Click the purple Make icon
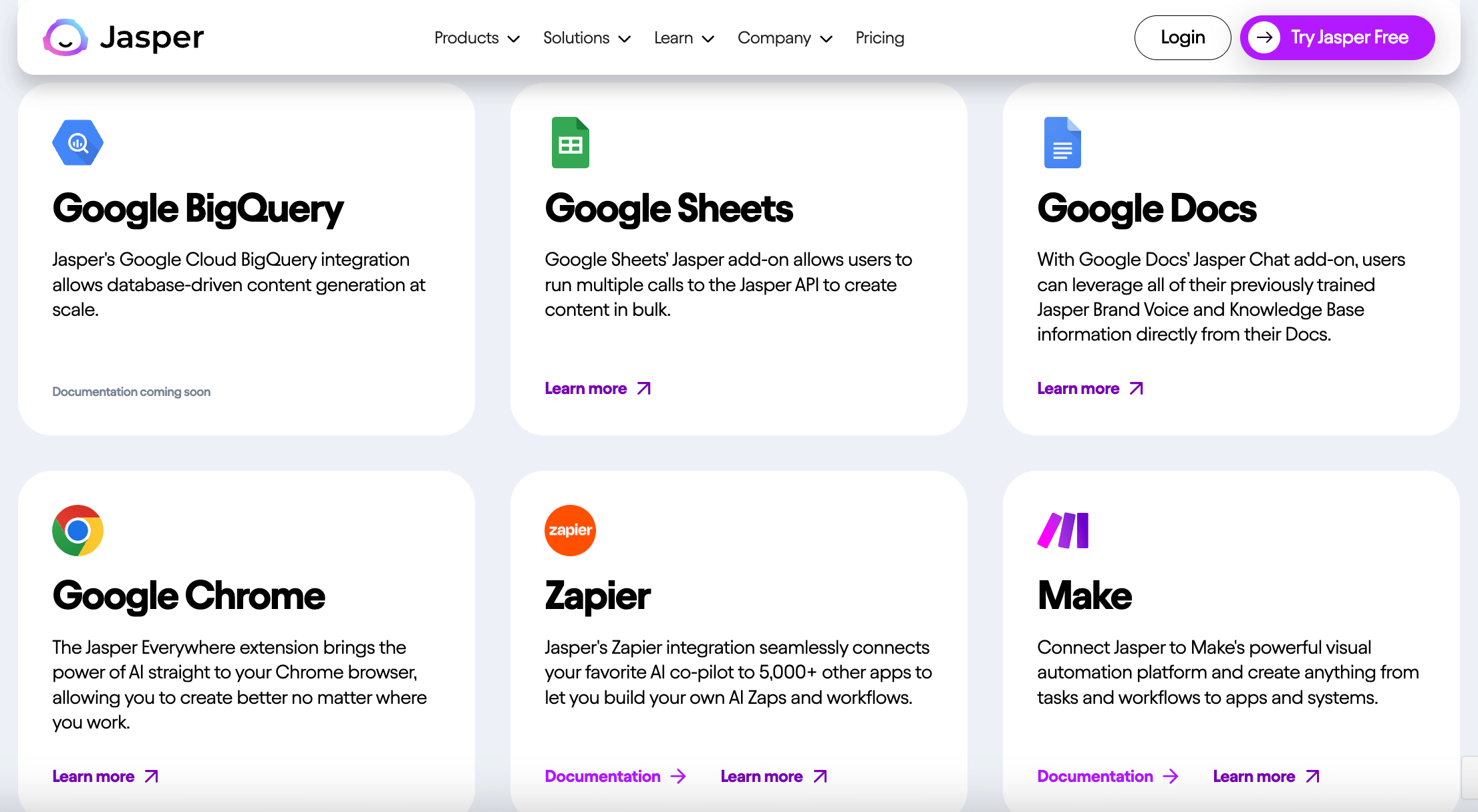 tap(1062, 530)
